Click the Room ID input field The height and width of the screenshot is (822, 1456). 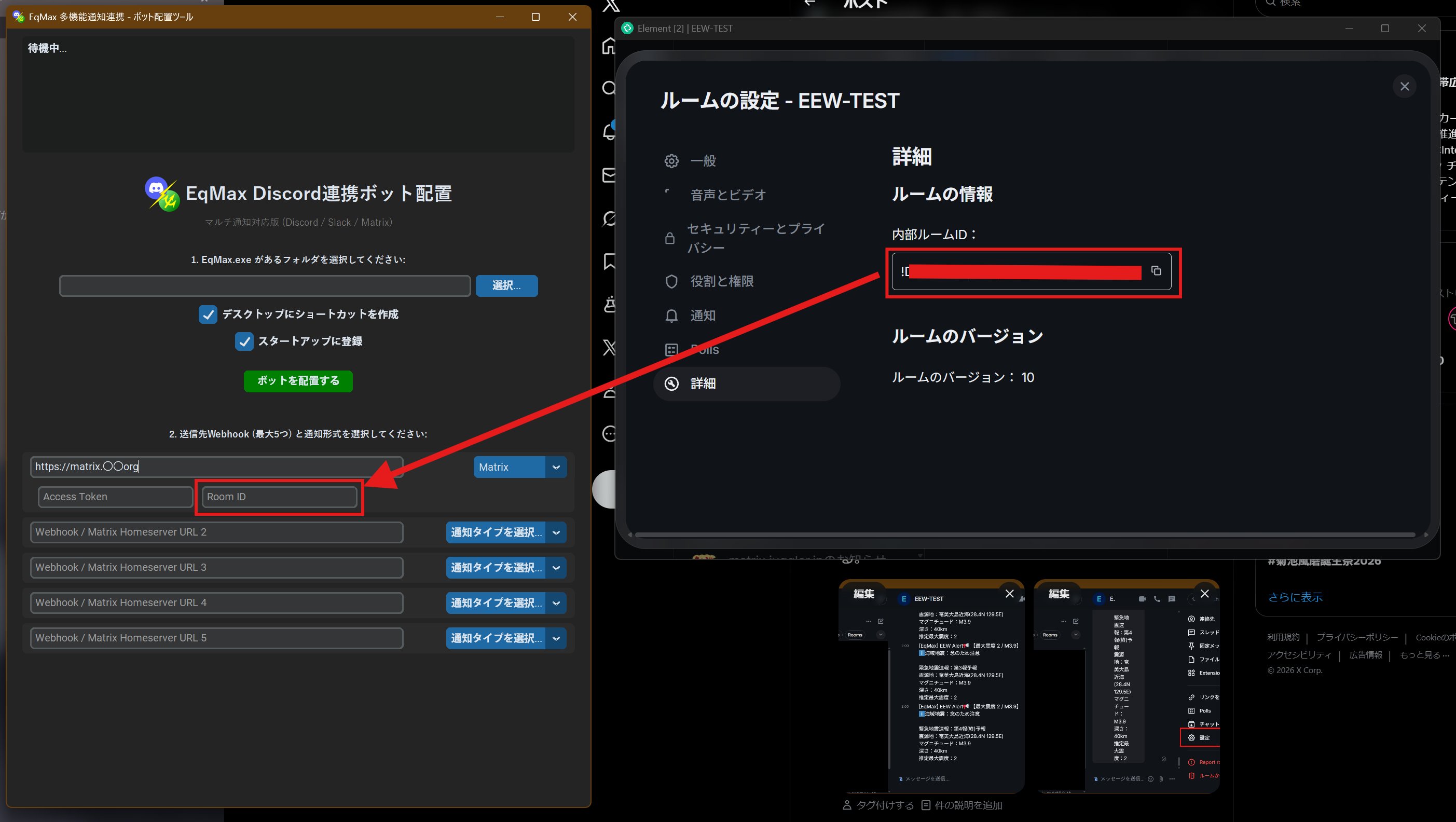pyautogui.click(x=278, y=497)
